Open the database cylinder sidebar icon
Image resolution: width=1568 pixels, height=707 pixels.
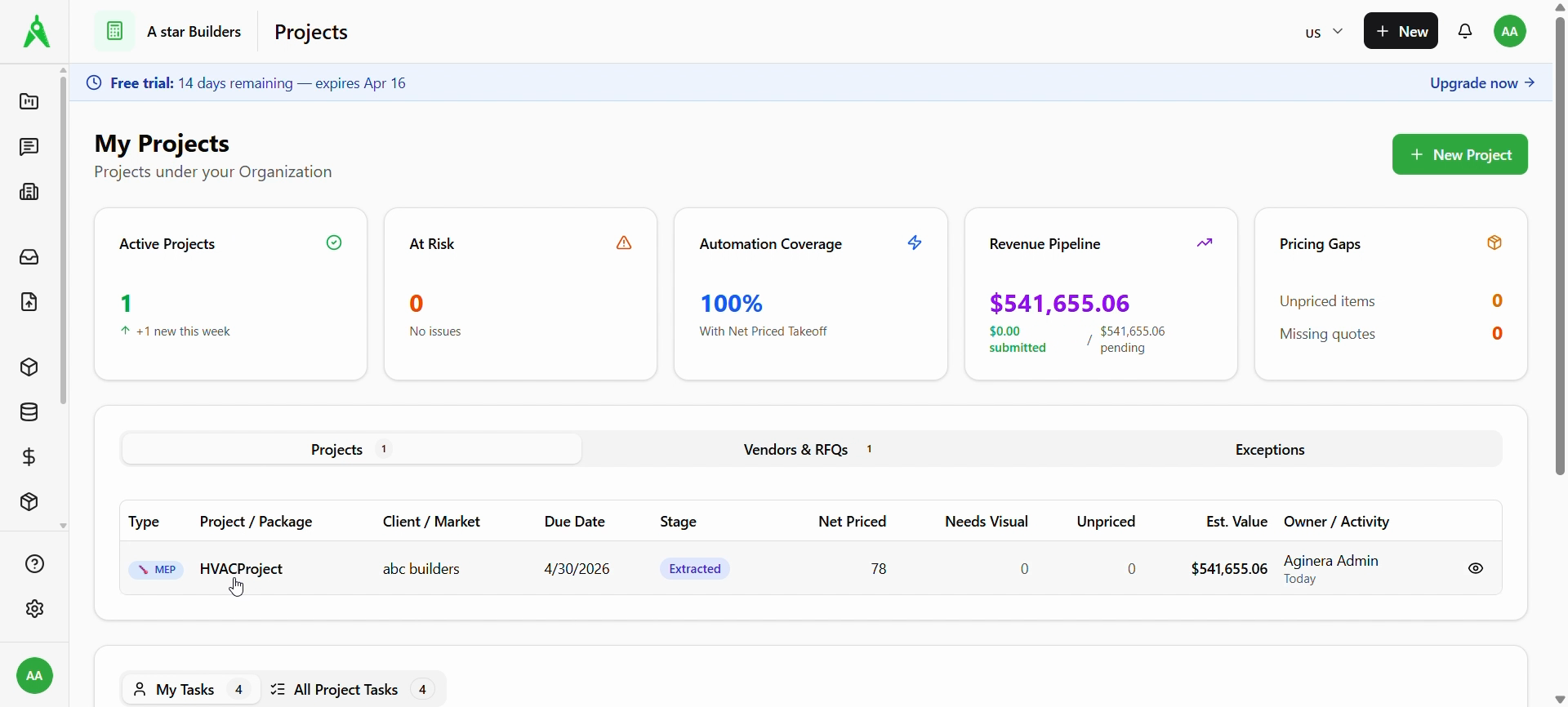(x=29, y=412)
